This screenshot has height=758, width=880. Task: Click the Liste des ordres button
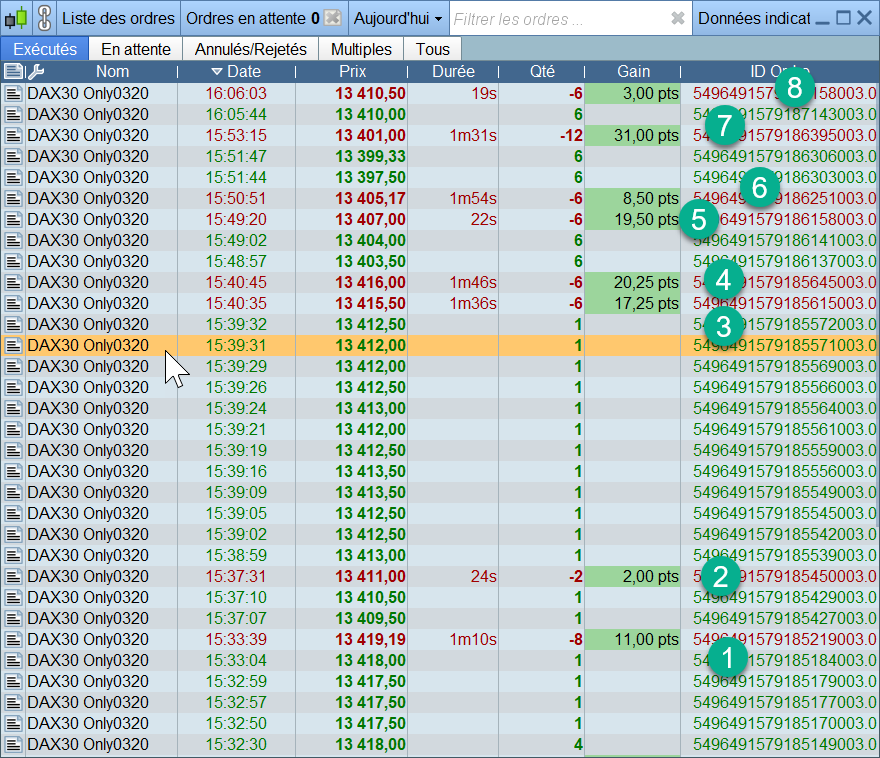[118, 19]
